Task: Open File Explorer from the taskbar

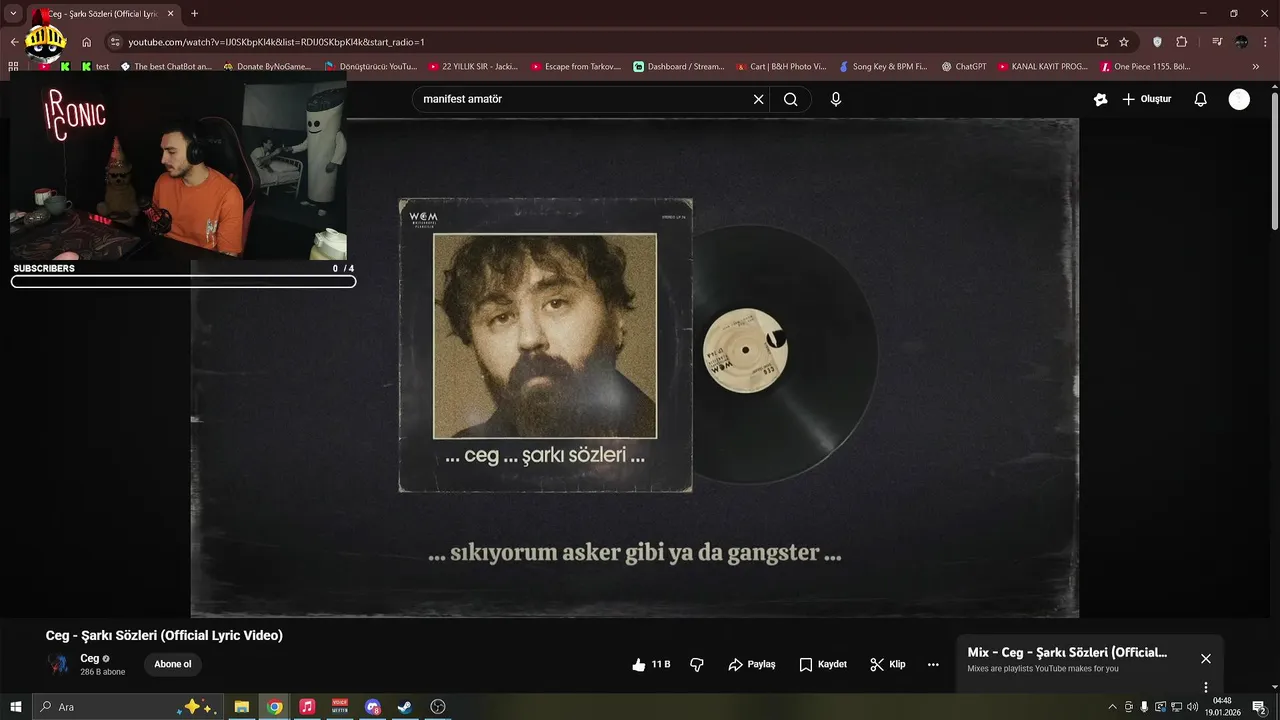Action: click(242, 707)
